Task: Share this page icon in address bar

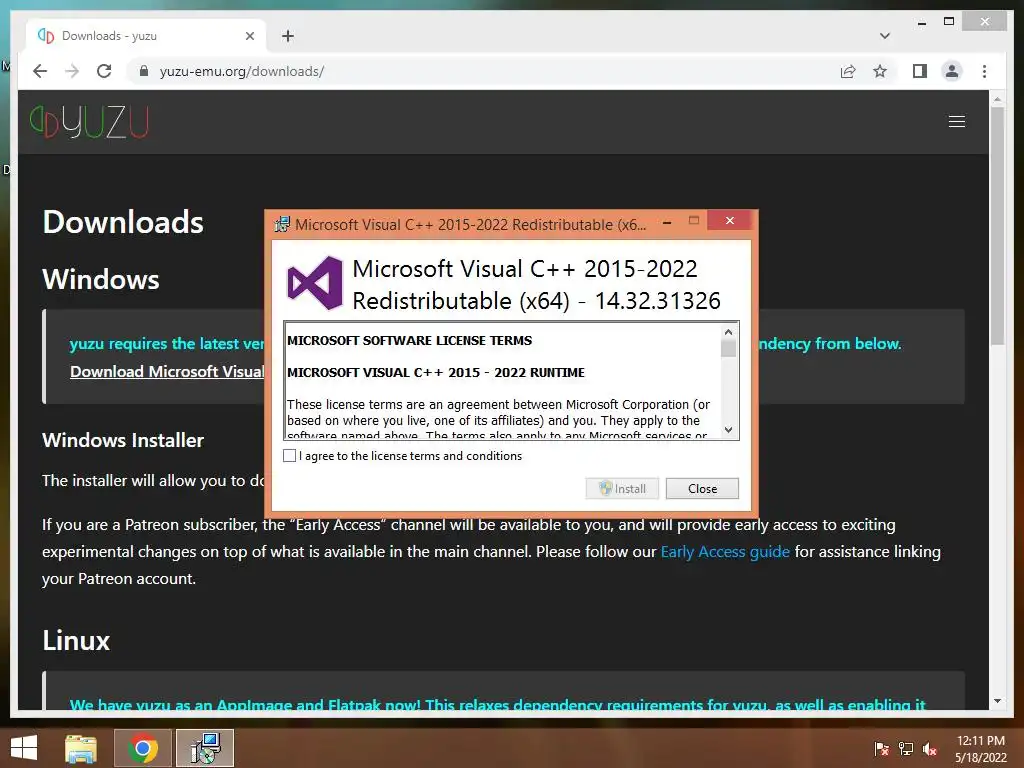Action: (848, 71)
